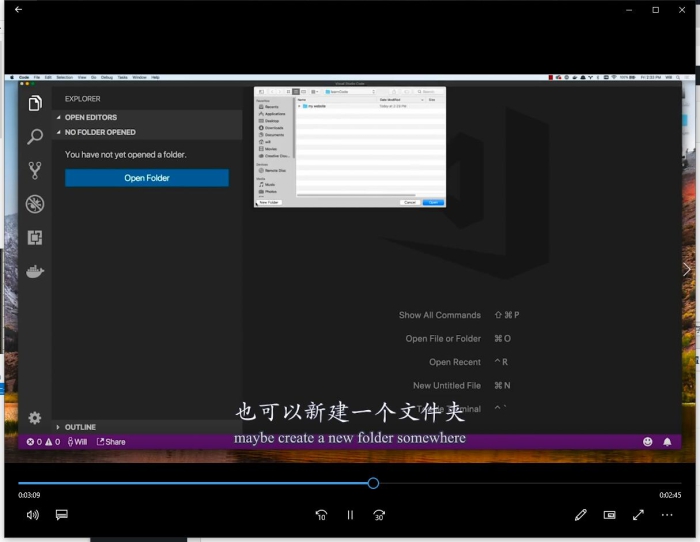Open the Code menu in macOS menu bar
This screenshot has height=542, width=700.
click(24, 77)
